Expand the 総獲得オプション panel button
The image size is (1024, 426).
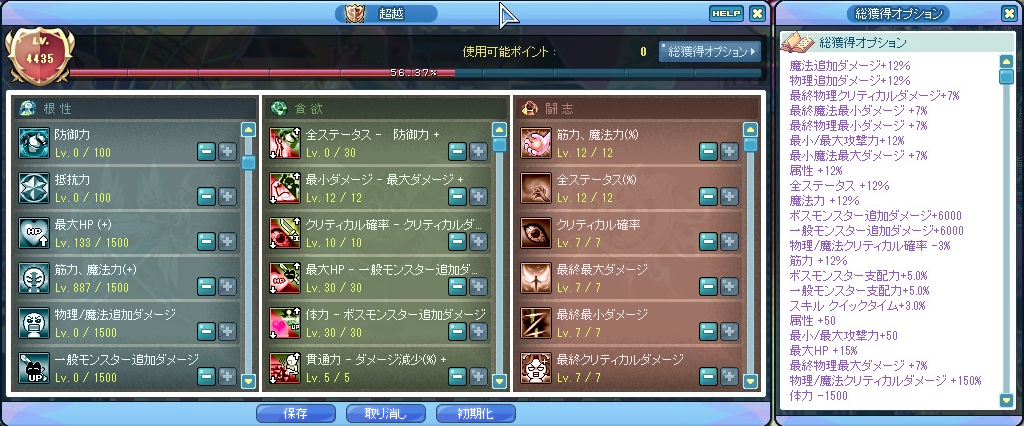710,51
